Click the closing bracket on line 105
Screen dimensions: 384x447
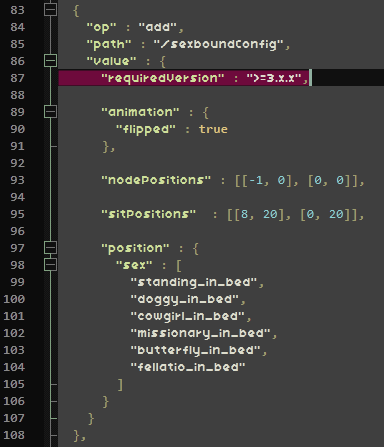pos(120,385)
